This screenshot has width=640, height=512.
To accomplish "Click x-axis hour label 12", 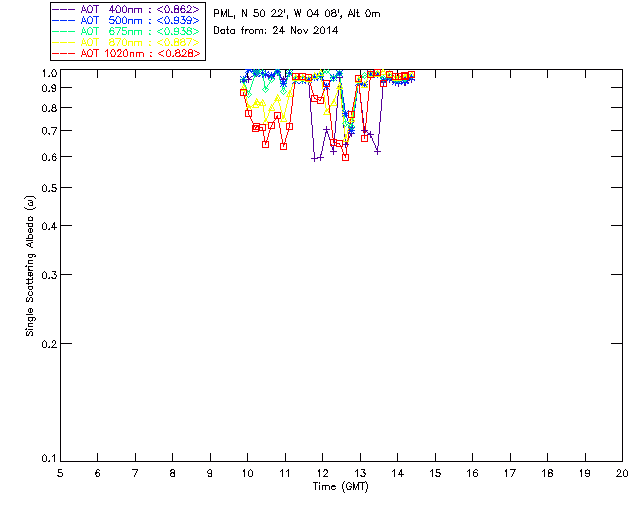I will coord(322,473).
